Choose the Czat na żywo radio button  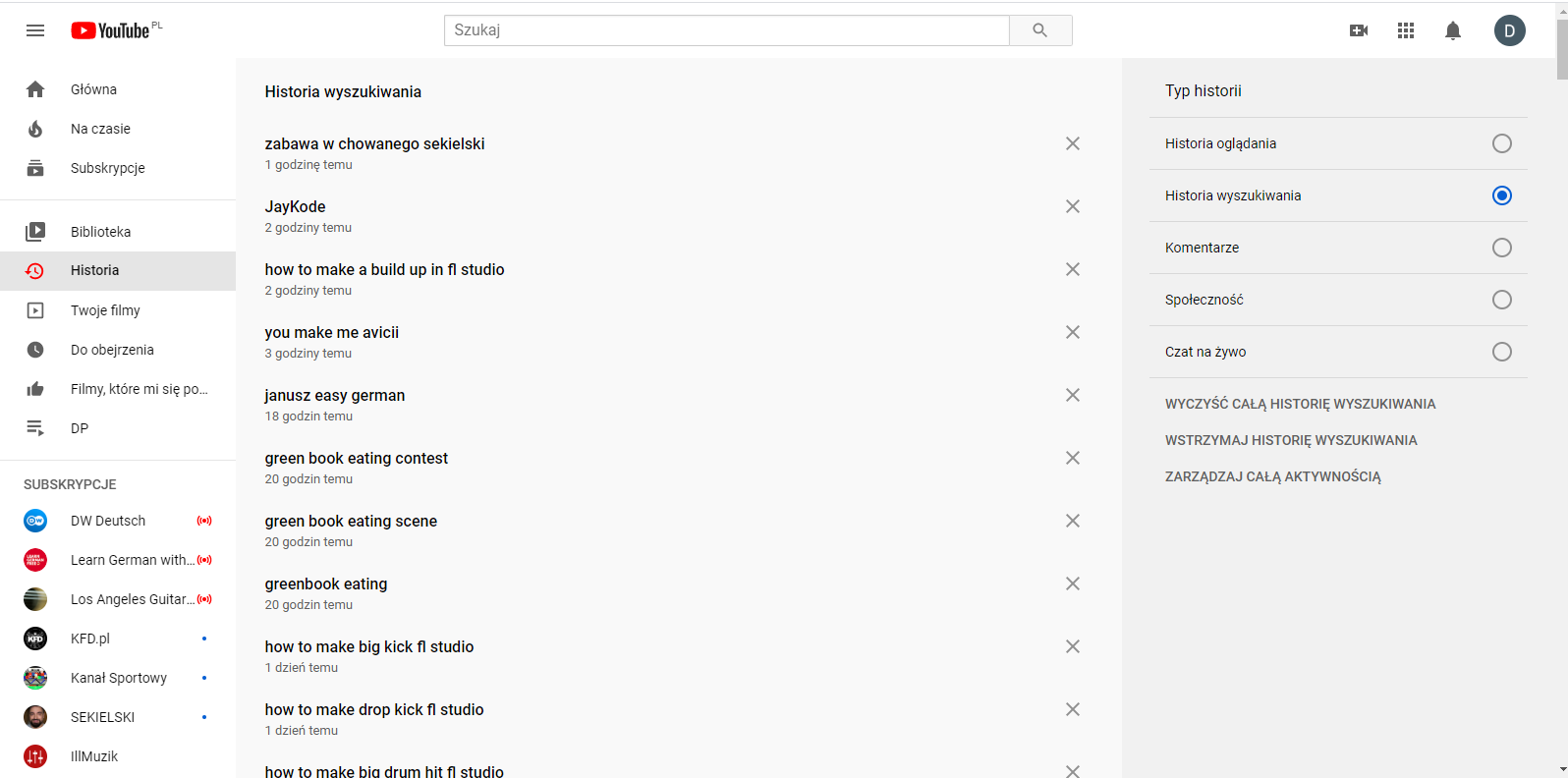coord(1501,352)
